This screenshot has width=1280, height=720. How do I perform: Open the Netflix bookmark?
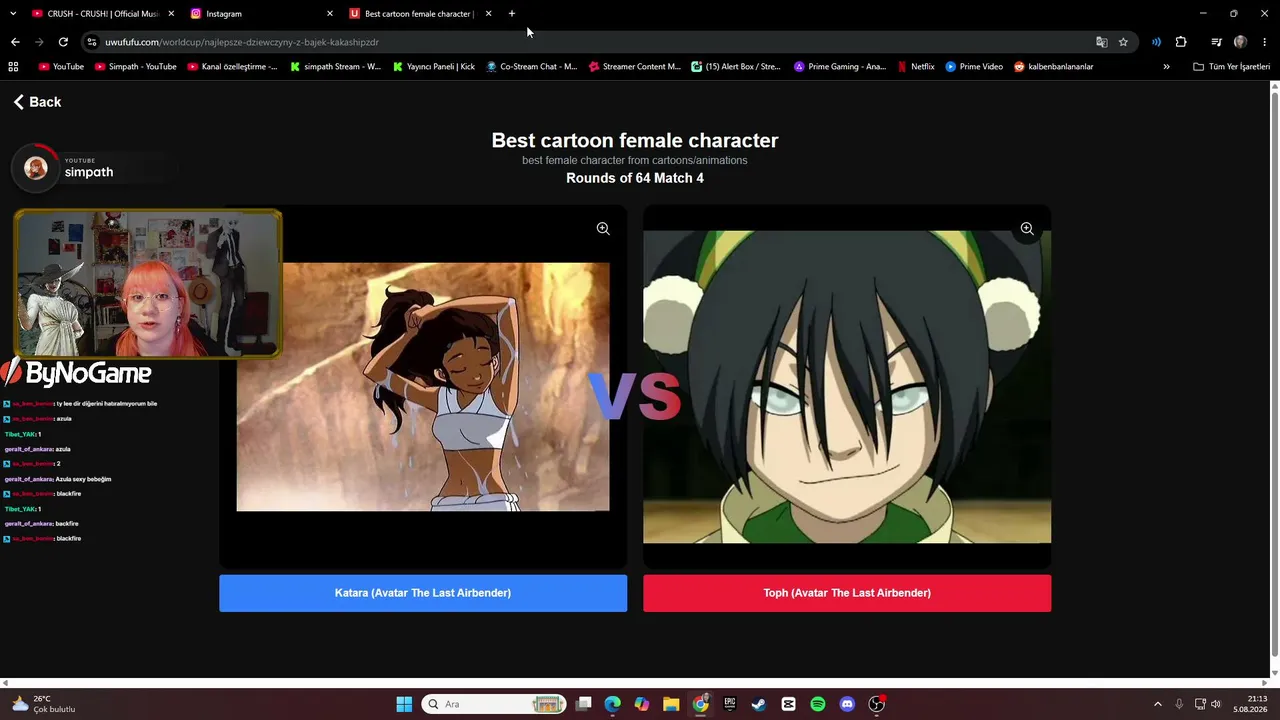click(916, 67)
